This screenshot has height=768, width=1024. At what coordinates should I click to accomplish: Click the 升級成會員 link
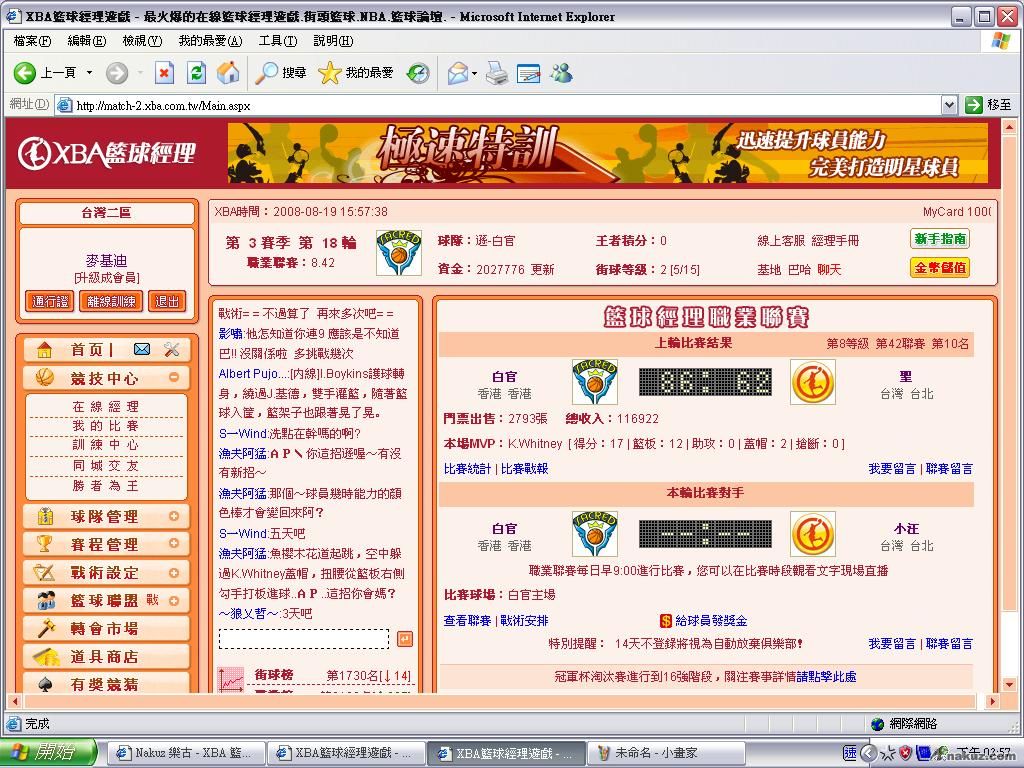click(106, 278)
